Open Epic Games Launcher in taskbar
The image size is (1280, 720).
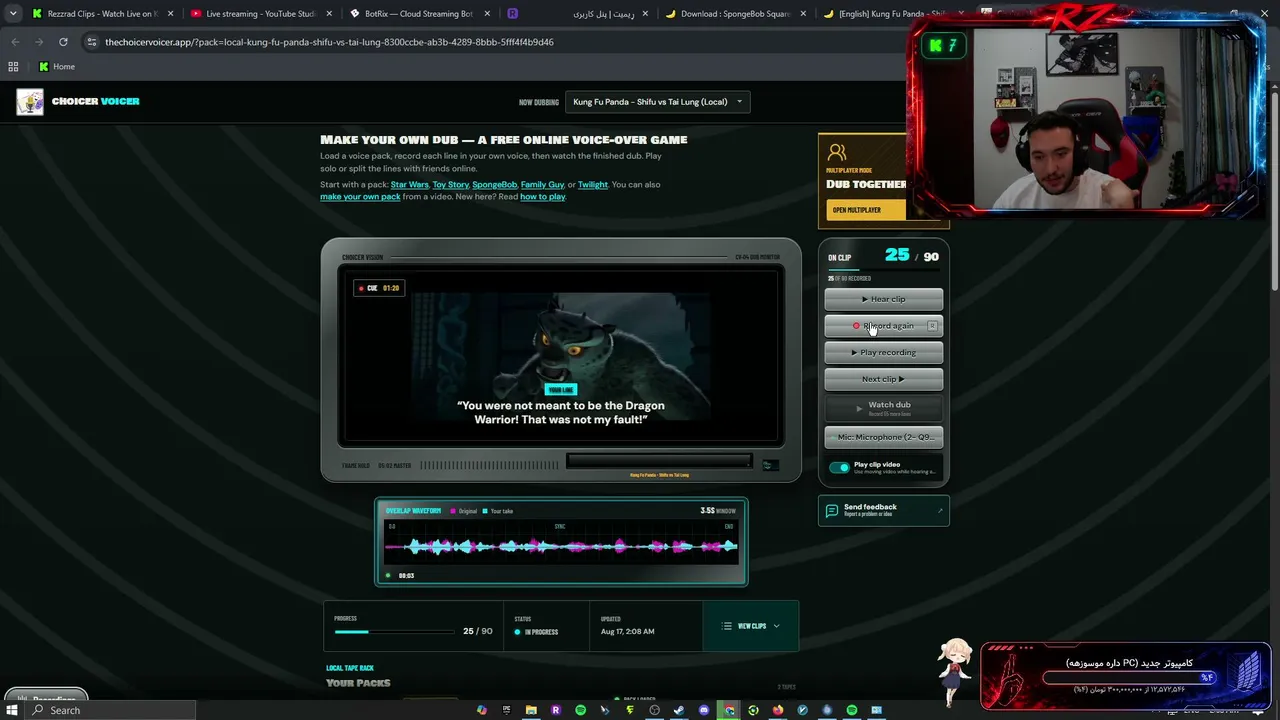point(506,710)
